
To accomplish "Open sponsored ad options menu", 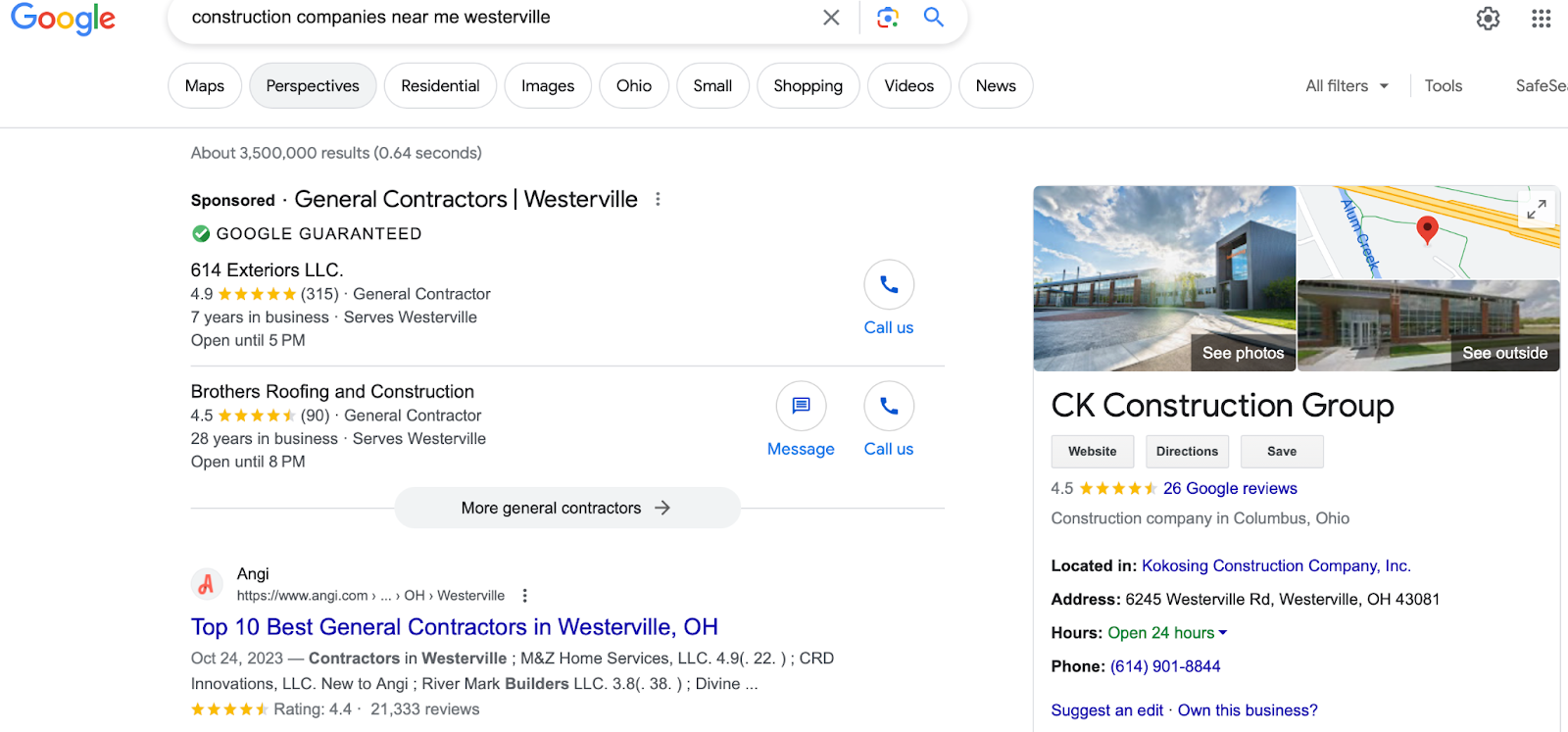I will pos(658,200).
